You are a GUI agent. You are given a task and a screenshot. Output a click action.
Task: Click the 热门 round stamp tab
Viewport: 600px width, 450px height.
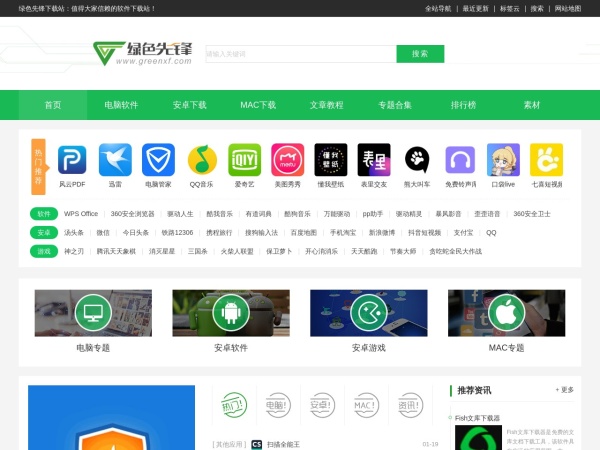click(x=233, y=405)
